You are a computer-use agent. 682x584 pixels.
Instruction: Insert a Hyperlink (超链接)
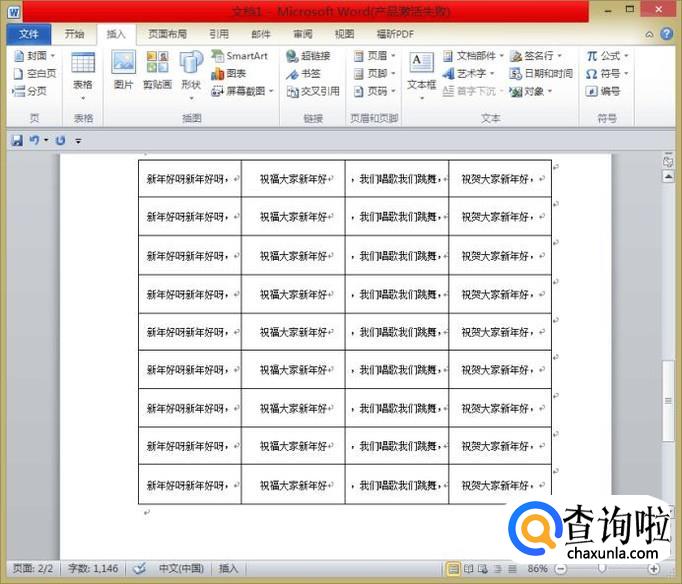308,56
